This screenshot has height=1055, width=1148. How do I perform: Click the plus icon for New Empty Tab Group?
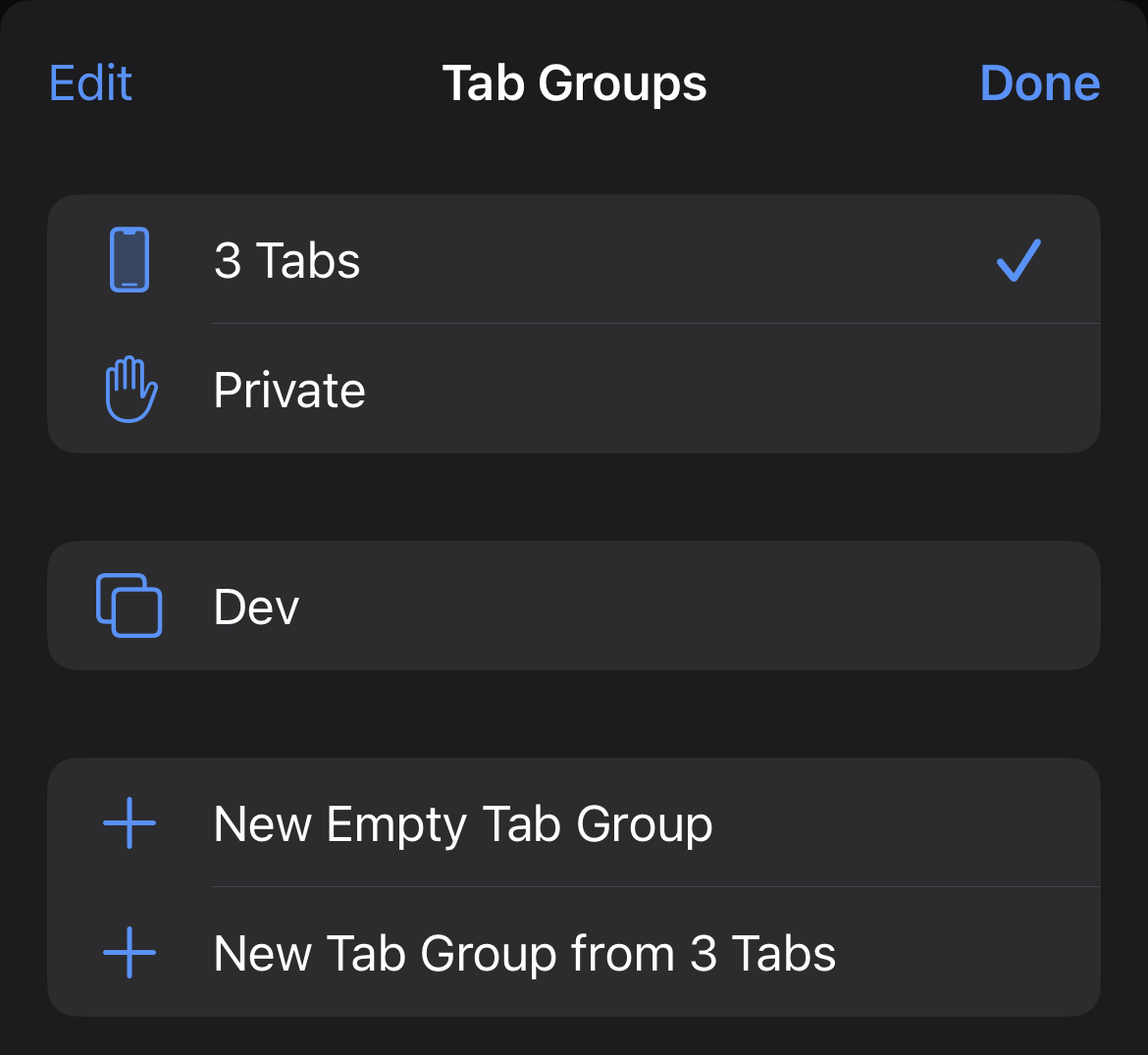(130, 822)
